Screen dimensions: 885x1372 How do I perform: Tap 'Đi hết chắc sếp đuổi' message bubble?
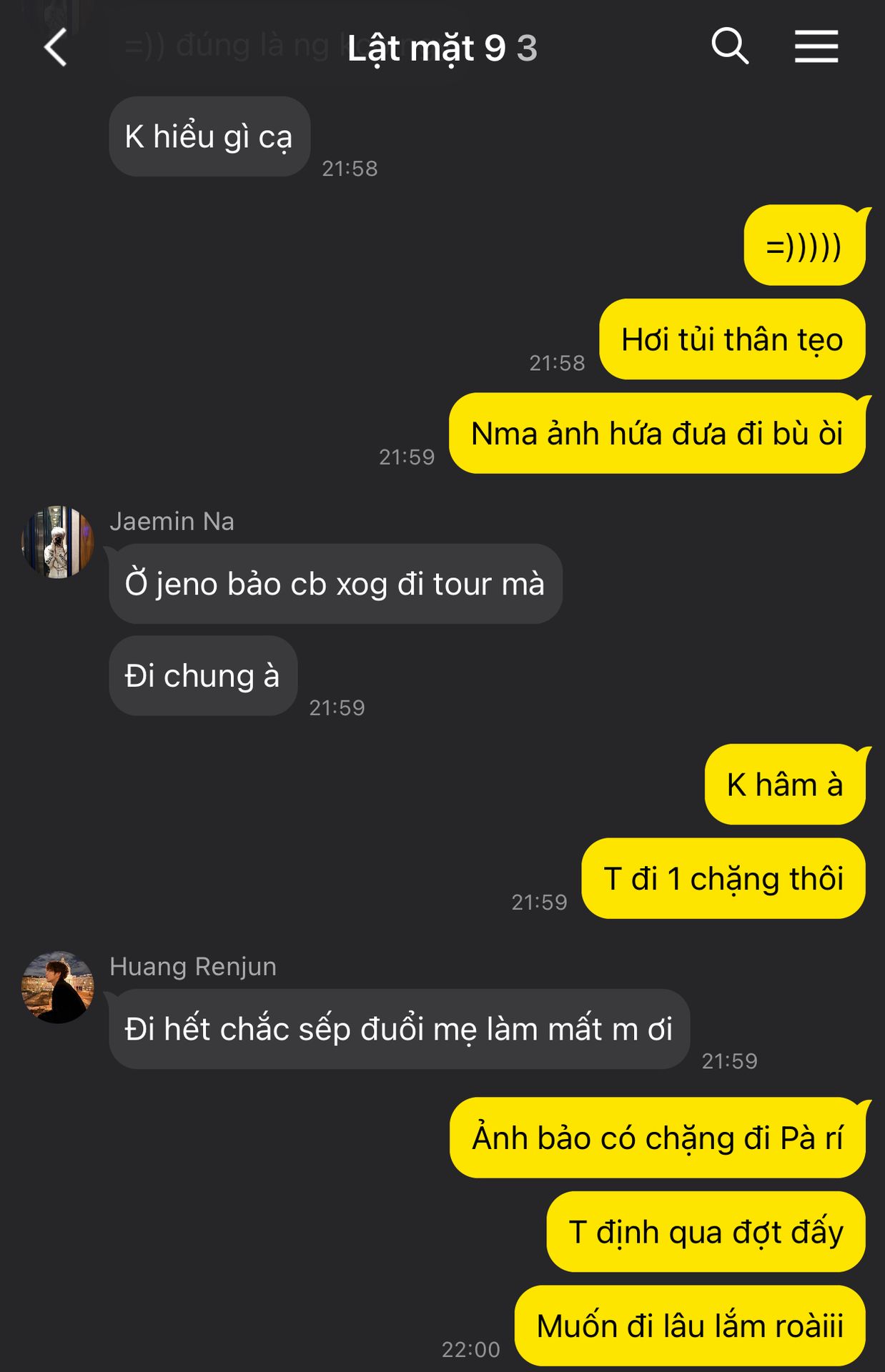pos(399,1029)
